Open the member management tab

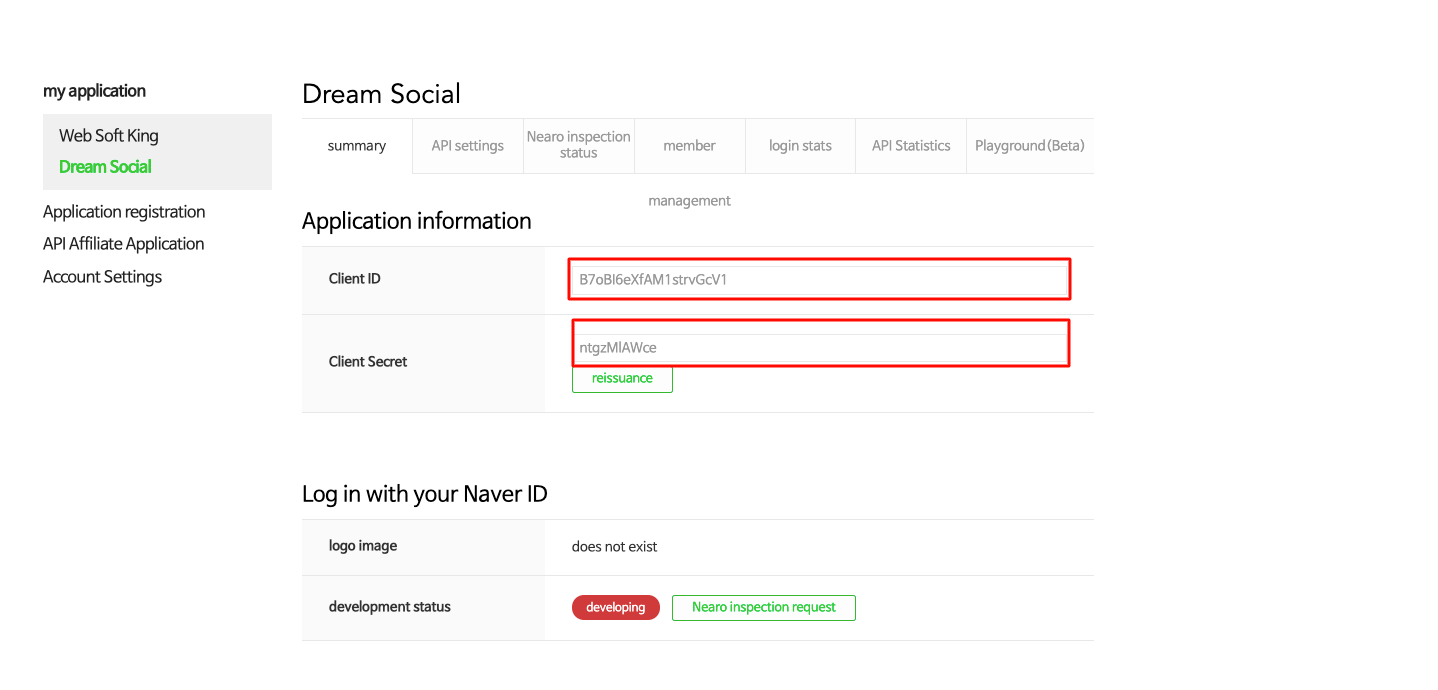click(x=690, y=146)
